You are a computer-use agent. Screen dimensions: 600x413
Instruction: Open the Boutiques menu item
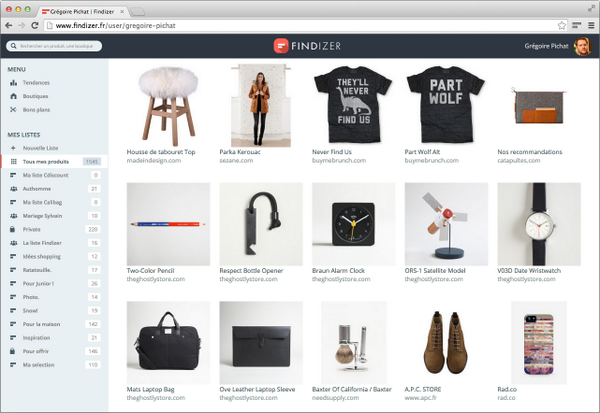[x=35, y=96]
